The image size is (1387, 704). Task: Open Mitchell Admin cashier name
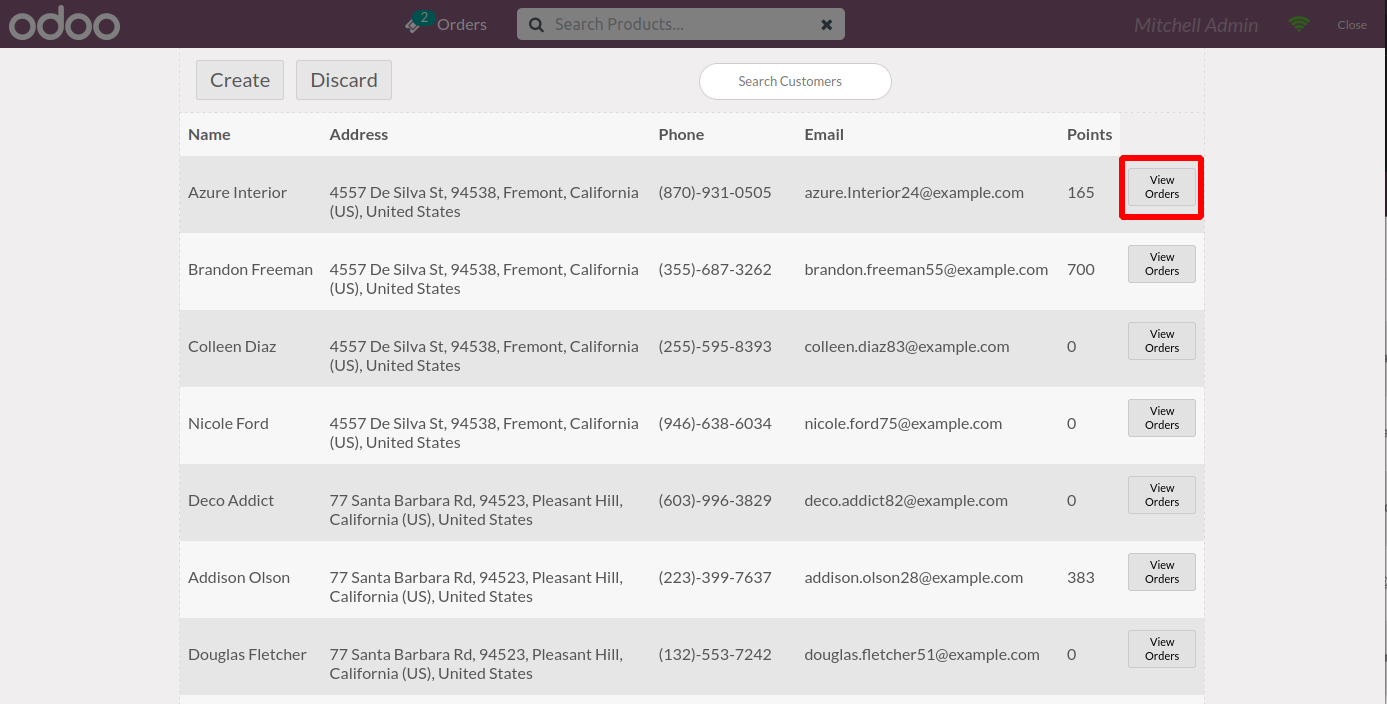1196,25
